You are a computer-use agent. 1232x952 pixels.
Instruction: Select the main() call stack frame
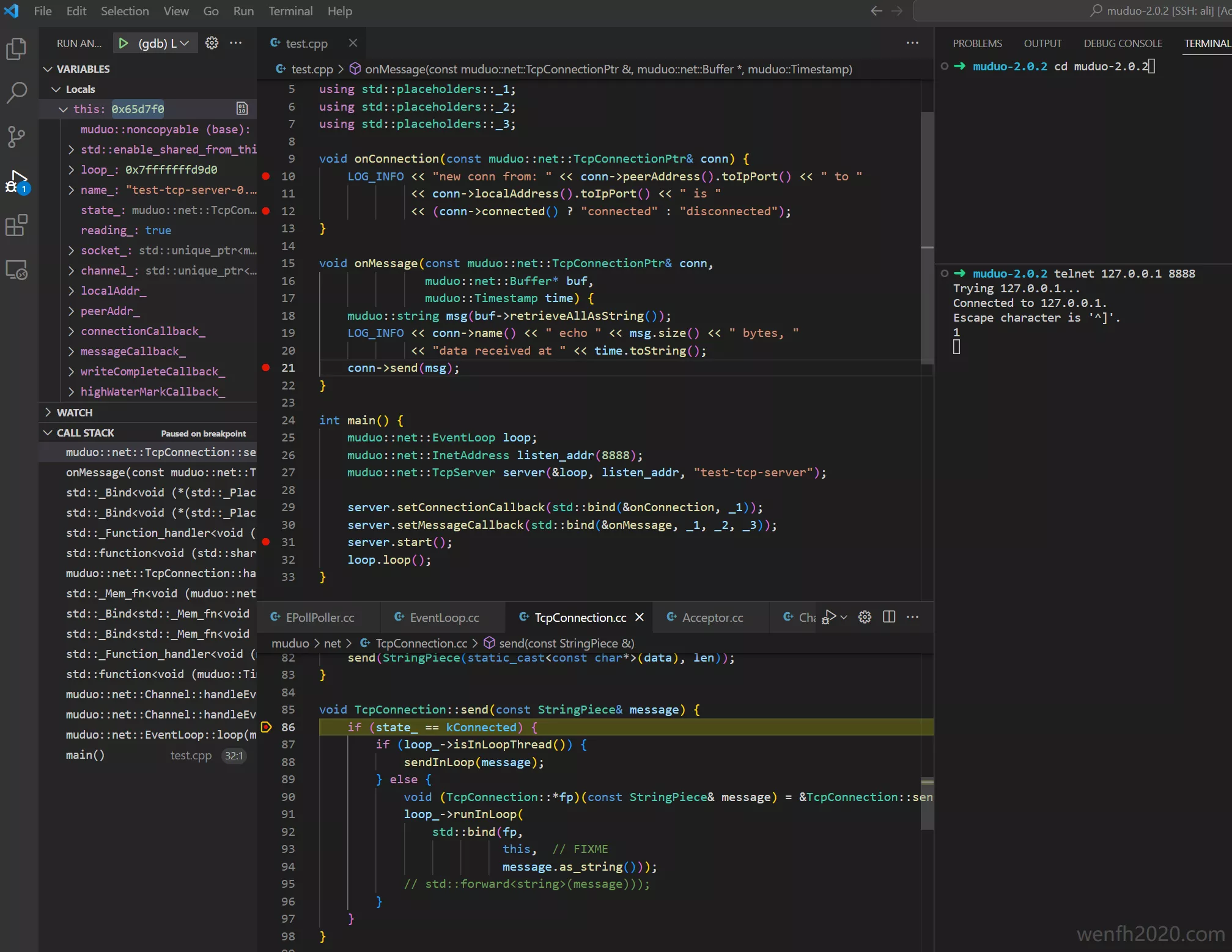pos(86,755)
